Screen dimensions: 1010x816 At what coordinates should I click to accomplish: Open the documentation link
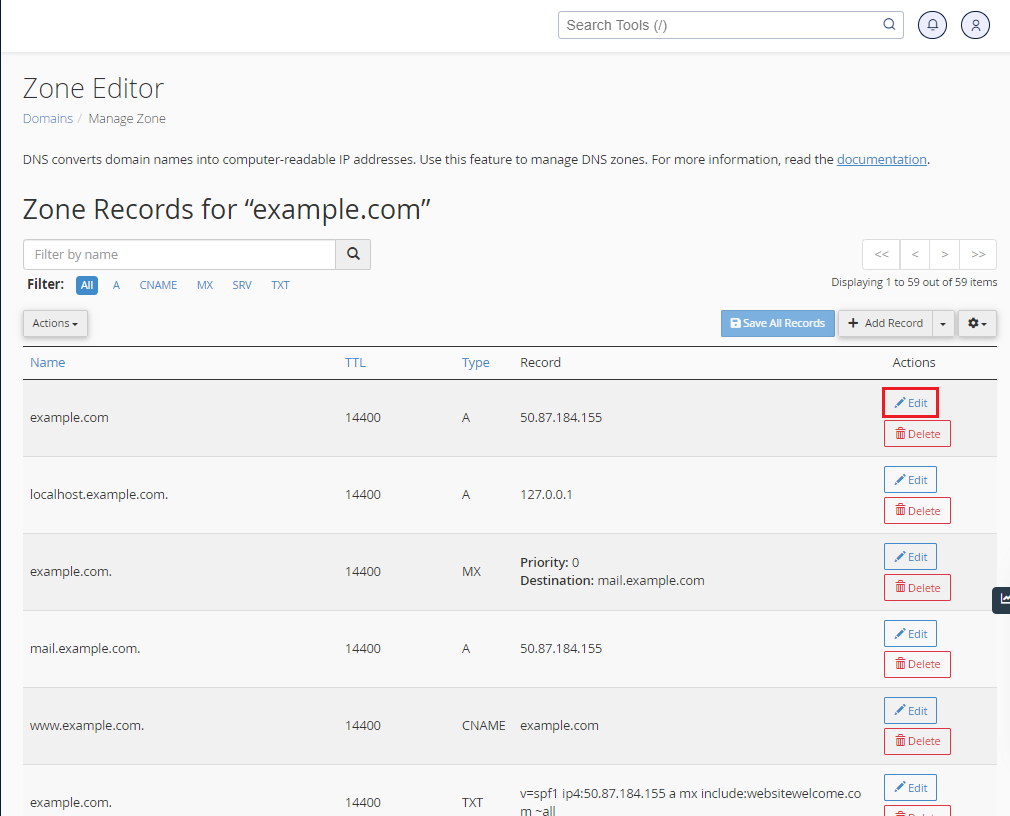tap(881, 159)
